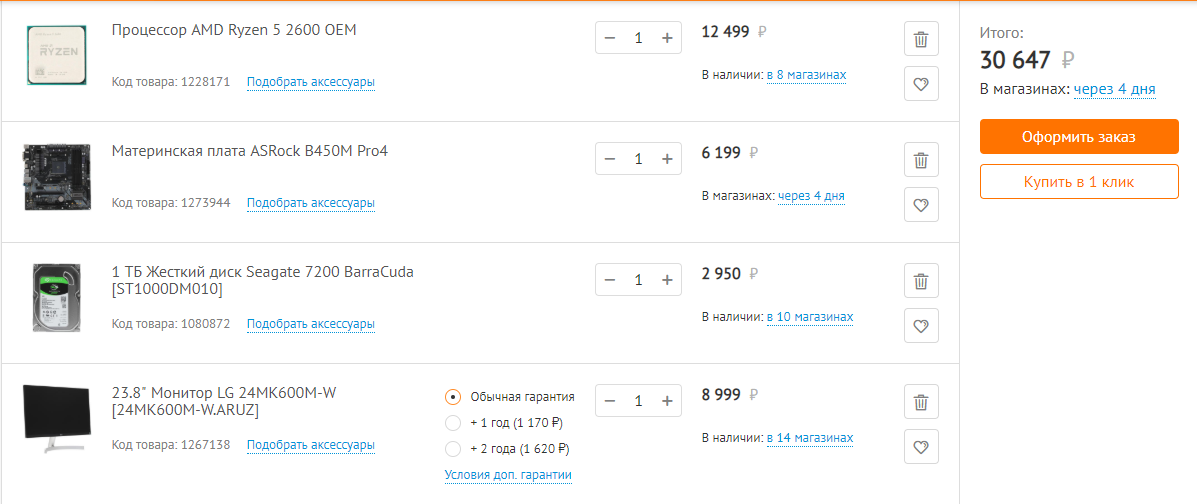Remove LG 24MK600M-W monitor from cart
Viewport: 1197px width, 504px height.
[x=921, y=403]
